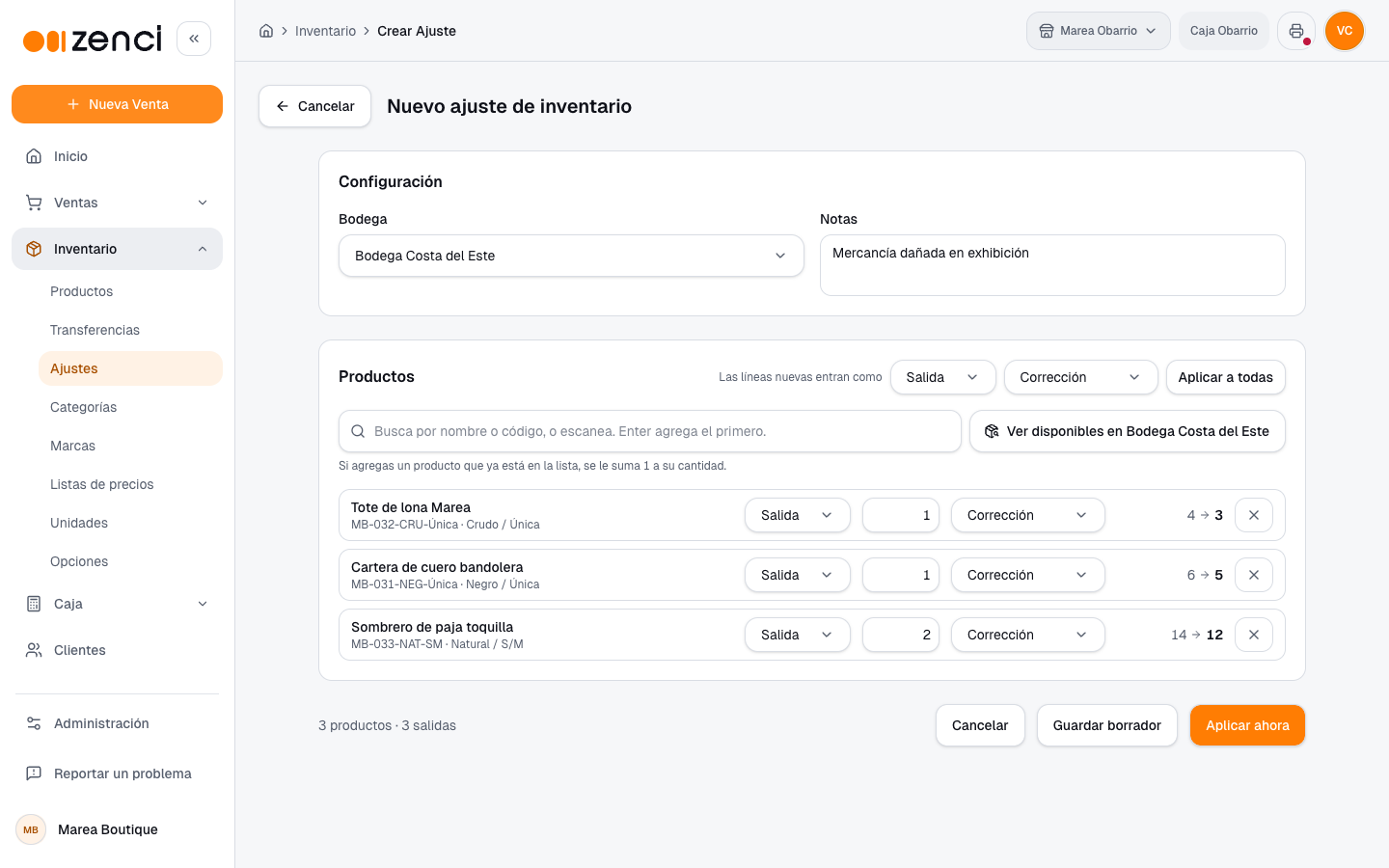Open the printer status icon
This screenshot has width=1389, height=868.
click(x=1296, y=31)
